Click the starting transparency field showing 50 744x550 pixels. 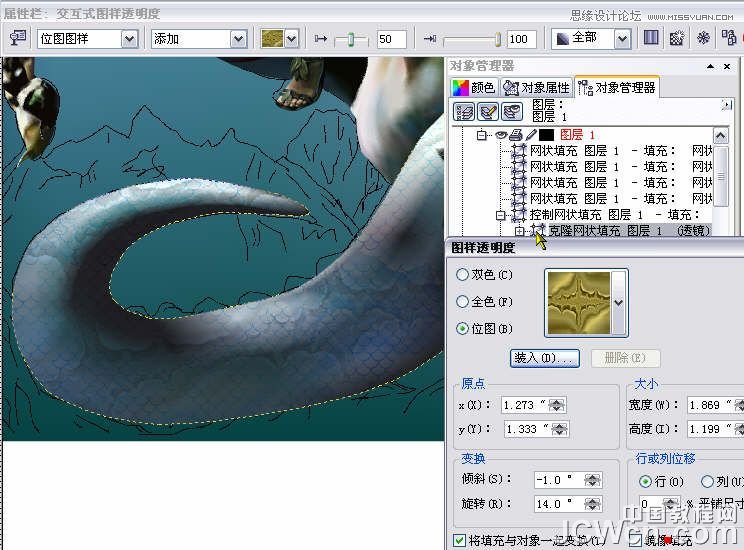391,39
